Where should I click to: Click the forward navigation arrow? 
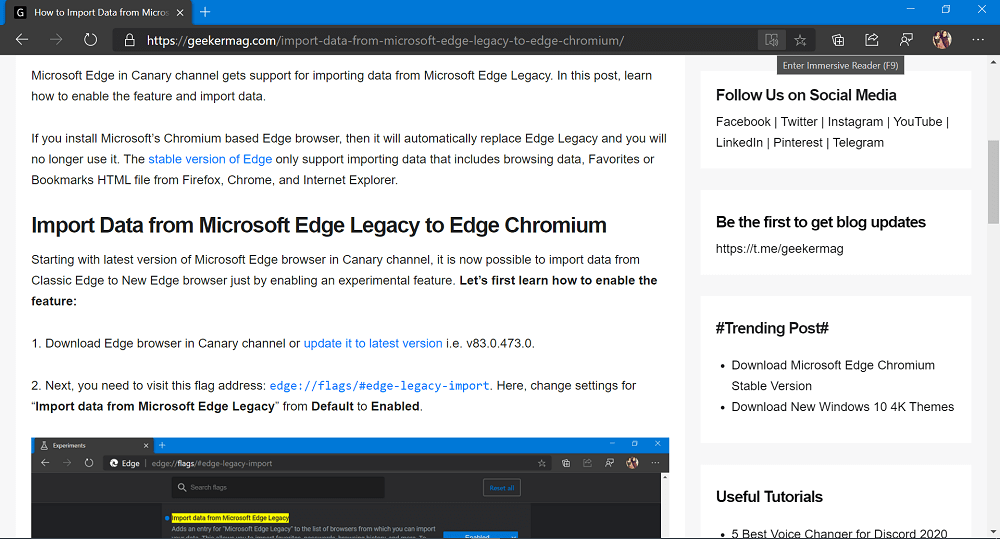coord(56,40)
